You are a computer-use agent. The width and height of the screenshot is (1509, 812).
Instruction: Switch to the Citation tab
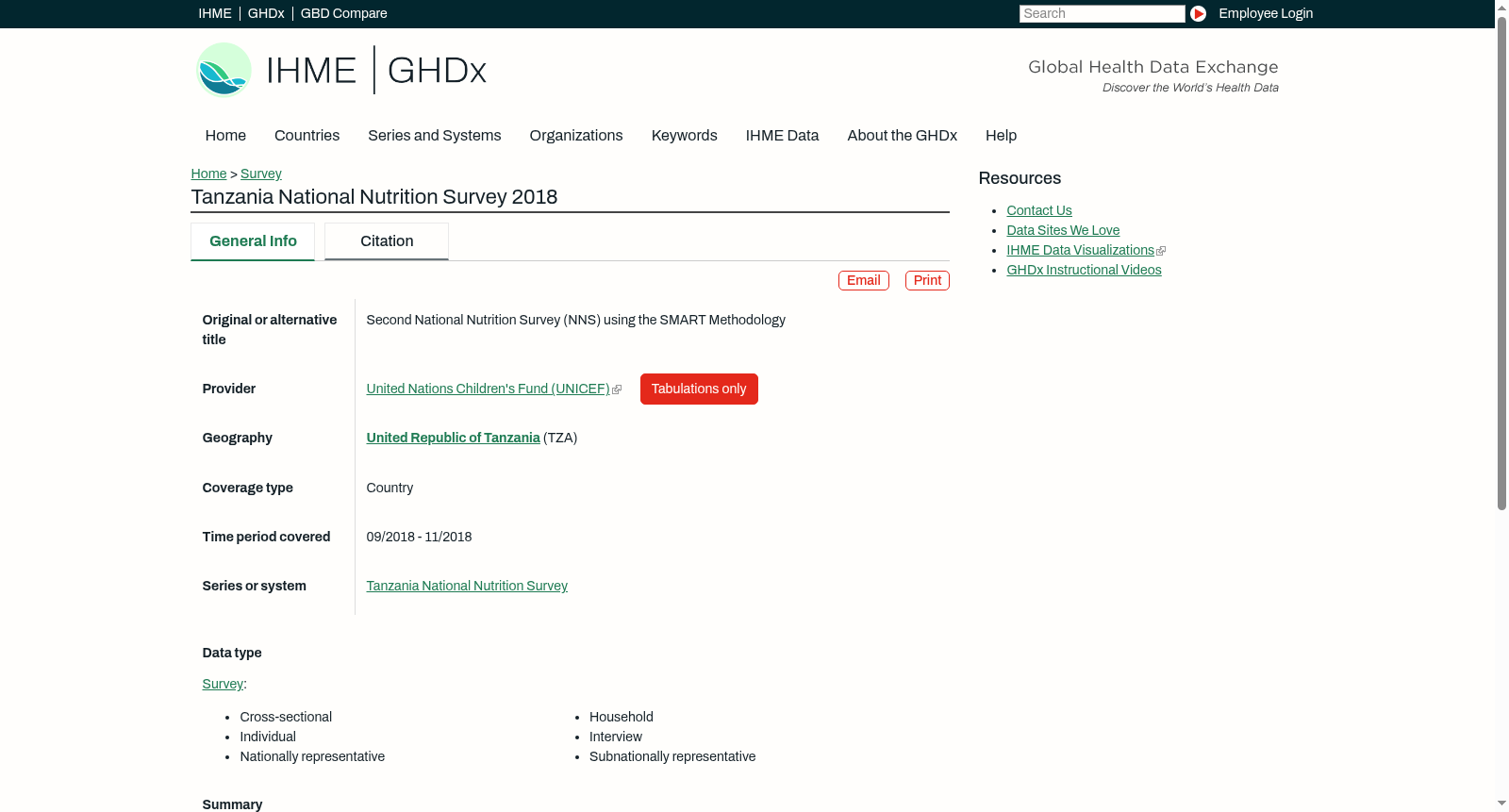(387, 241)
